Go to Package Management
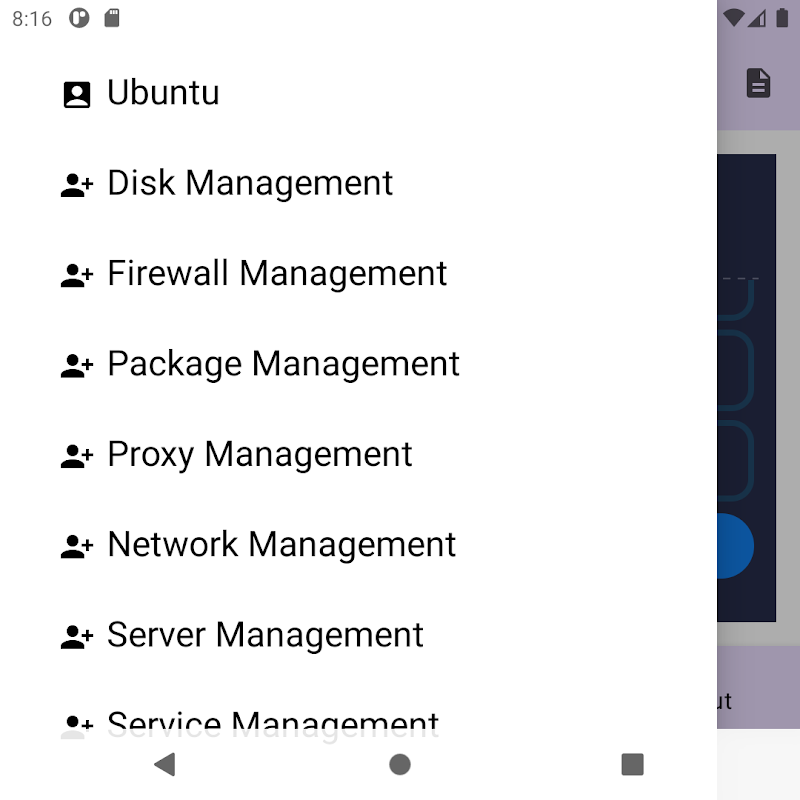Viewport: 800px width, 800px height. pyautogui.click(x=283, y=364)
